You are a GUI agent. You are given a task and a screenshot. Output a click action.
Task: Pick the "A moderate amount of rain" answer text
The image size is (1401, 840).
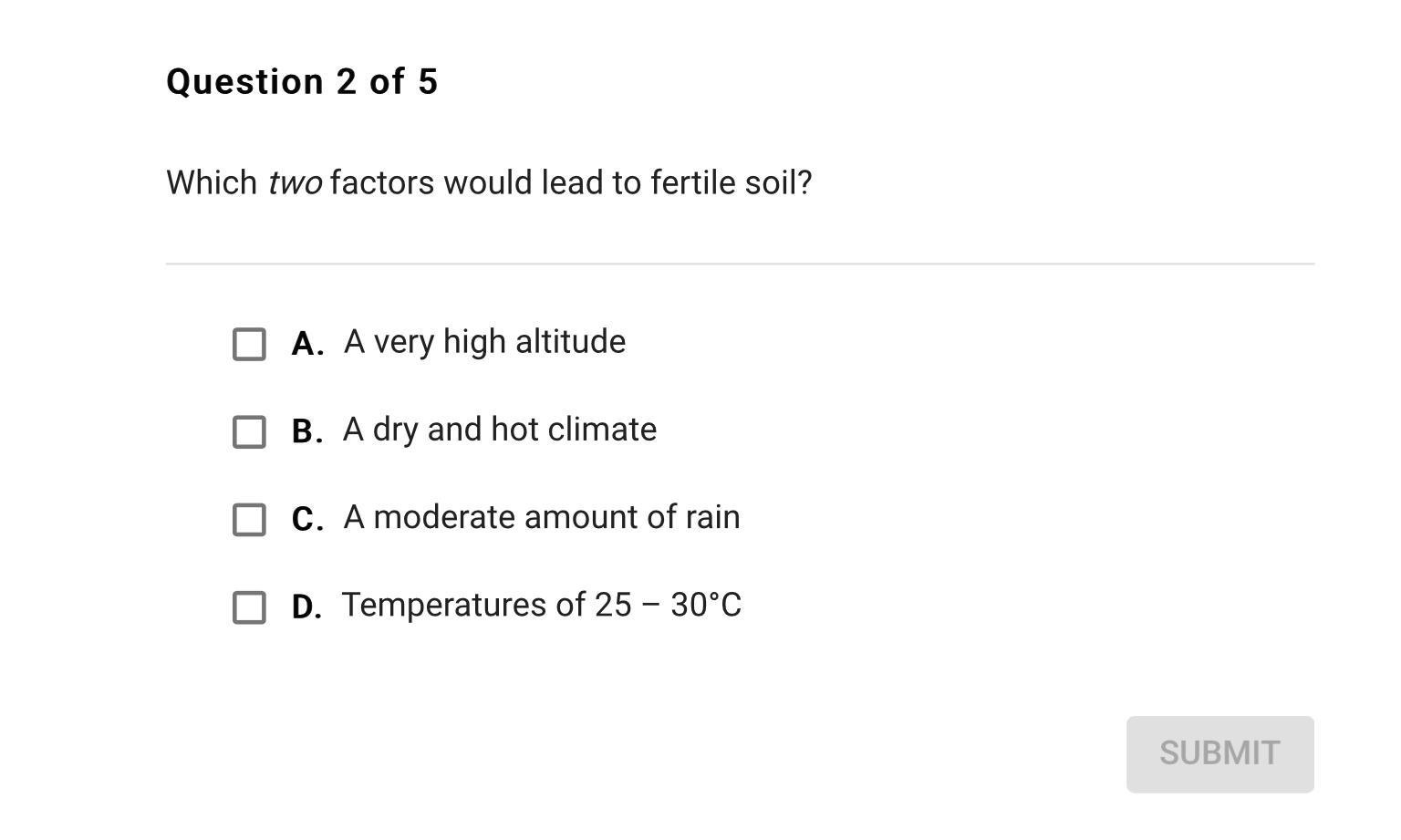pos(542,517)
